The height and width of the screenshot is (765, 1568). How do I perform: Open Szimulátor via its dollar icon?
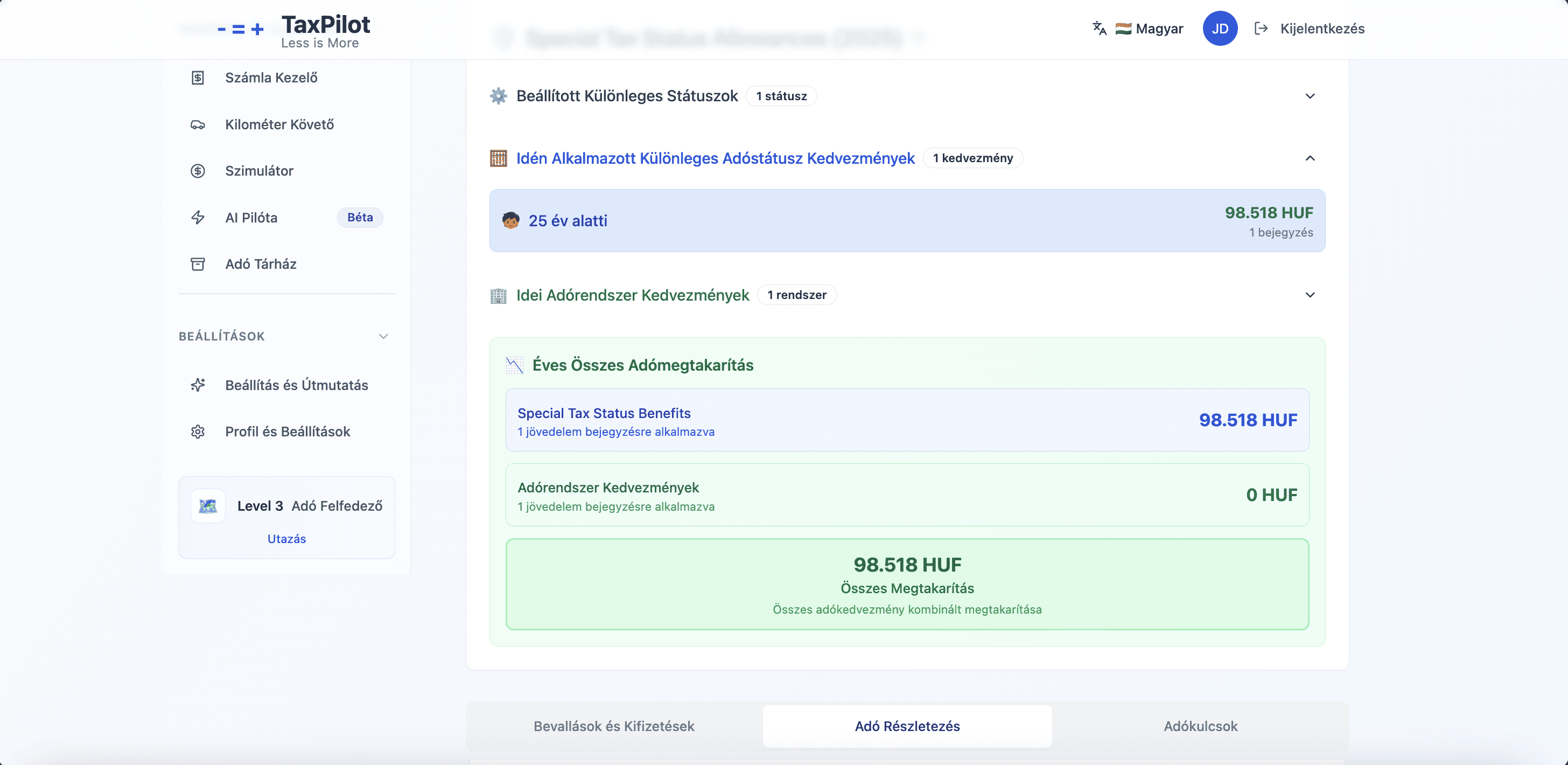[x=198, y=171]
